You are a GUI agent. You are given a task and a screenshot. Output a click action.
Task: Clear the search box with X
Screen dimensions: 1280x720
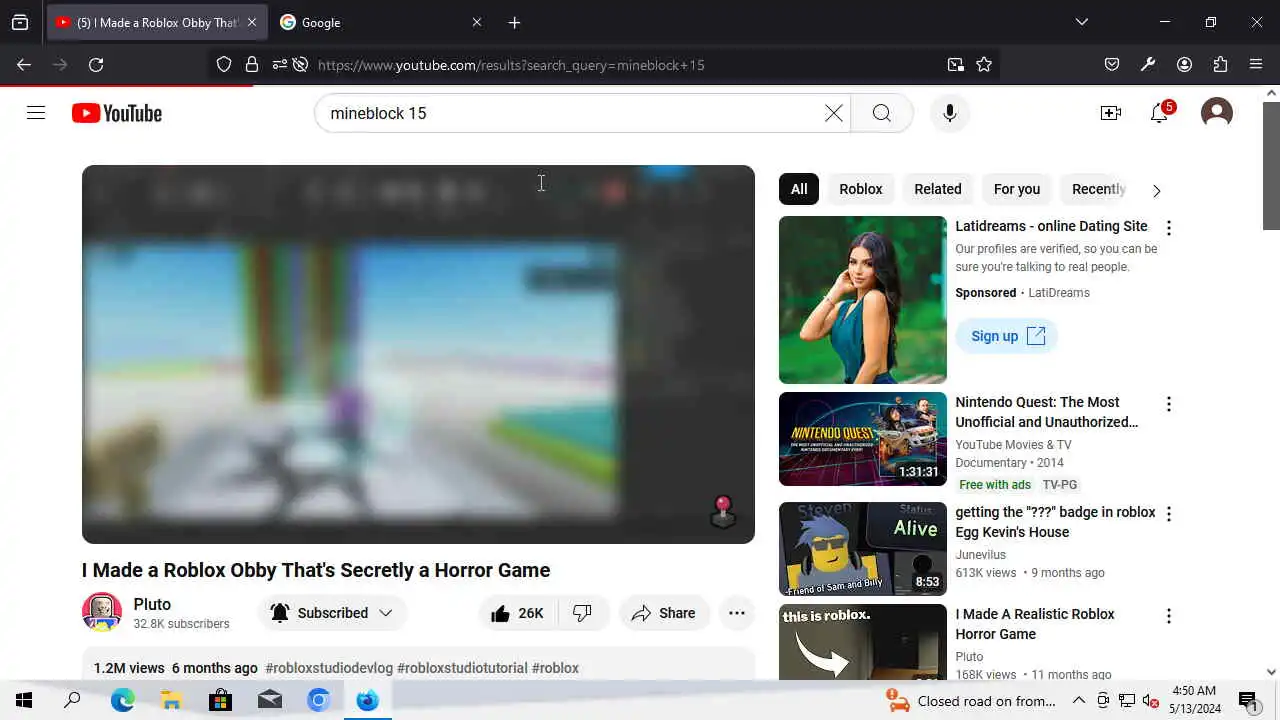point(833,113)
